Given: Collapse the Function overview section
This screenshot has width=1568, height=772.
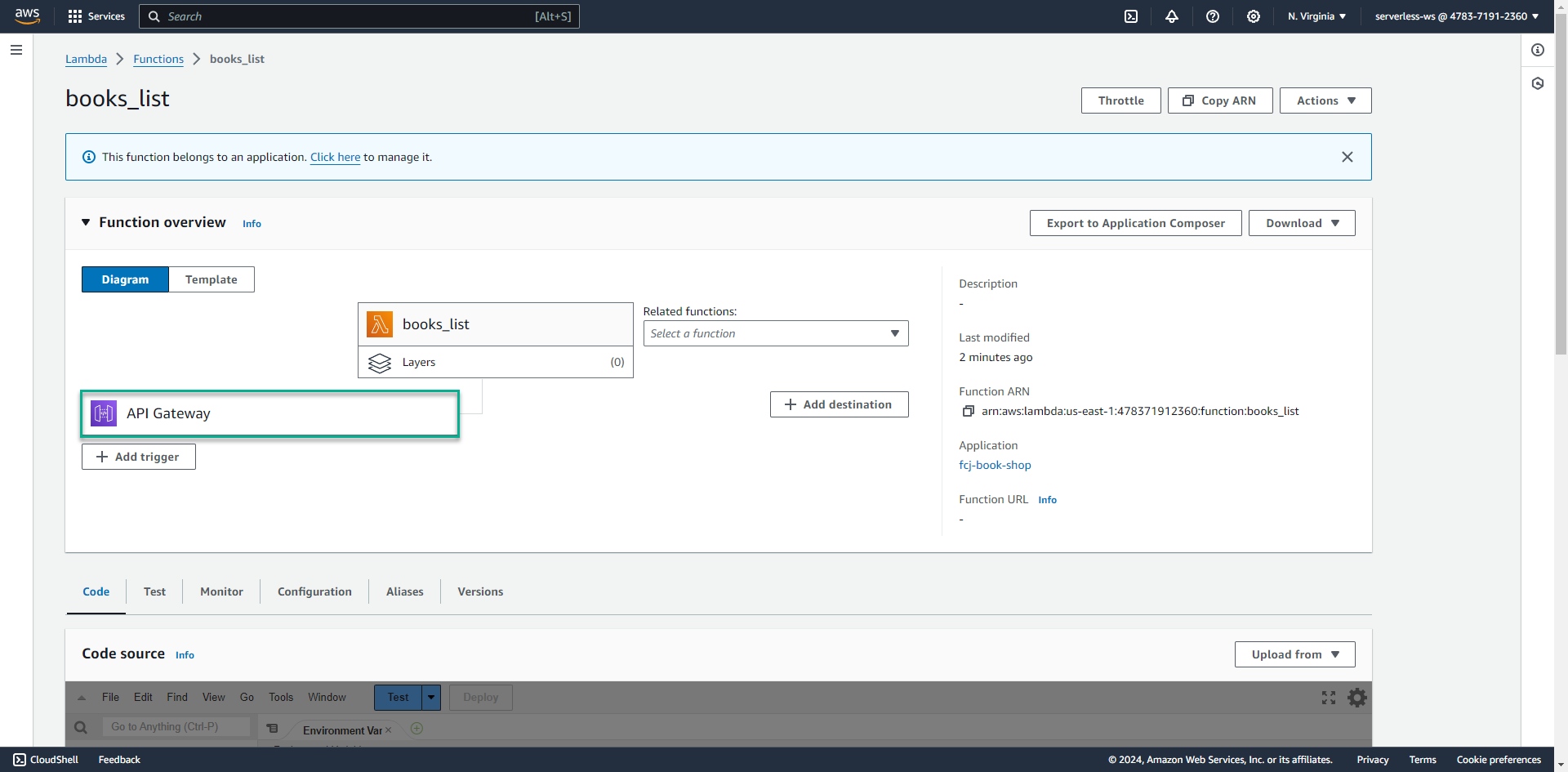Looking at the screenshot, I should click(86, 222).
